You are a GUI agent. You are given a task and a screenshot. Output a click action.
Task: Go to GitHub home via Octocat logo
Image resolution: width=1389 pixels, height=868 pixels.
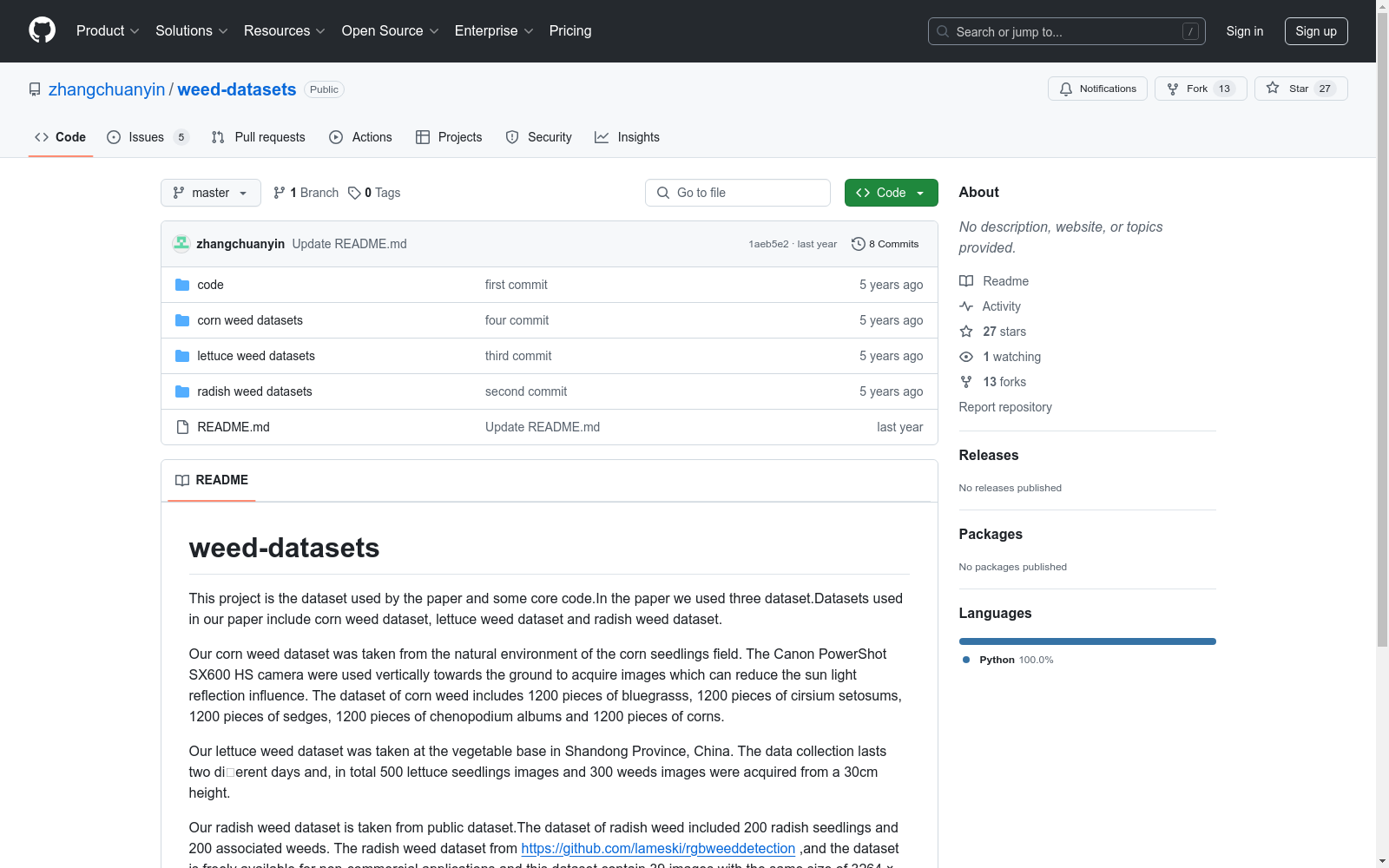pyautogui.click(x=42, y=30)
